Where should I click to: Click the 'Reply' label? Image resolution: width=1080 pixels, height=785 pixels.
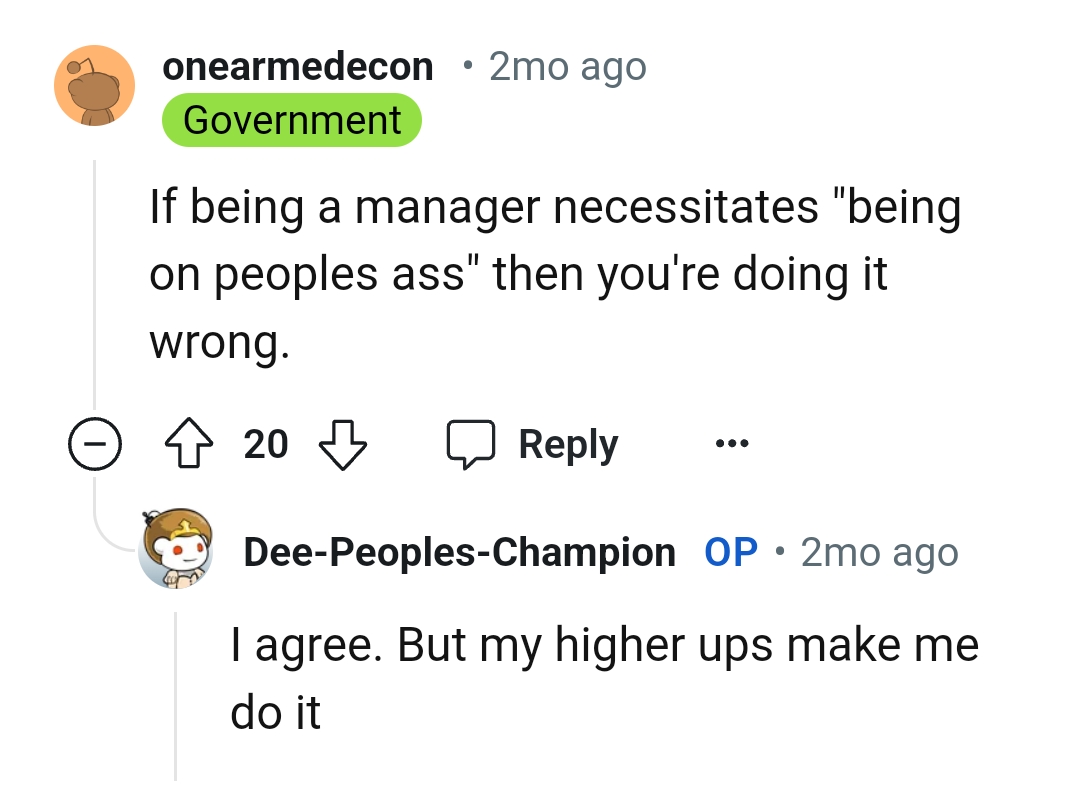(567, 443)
